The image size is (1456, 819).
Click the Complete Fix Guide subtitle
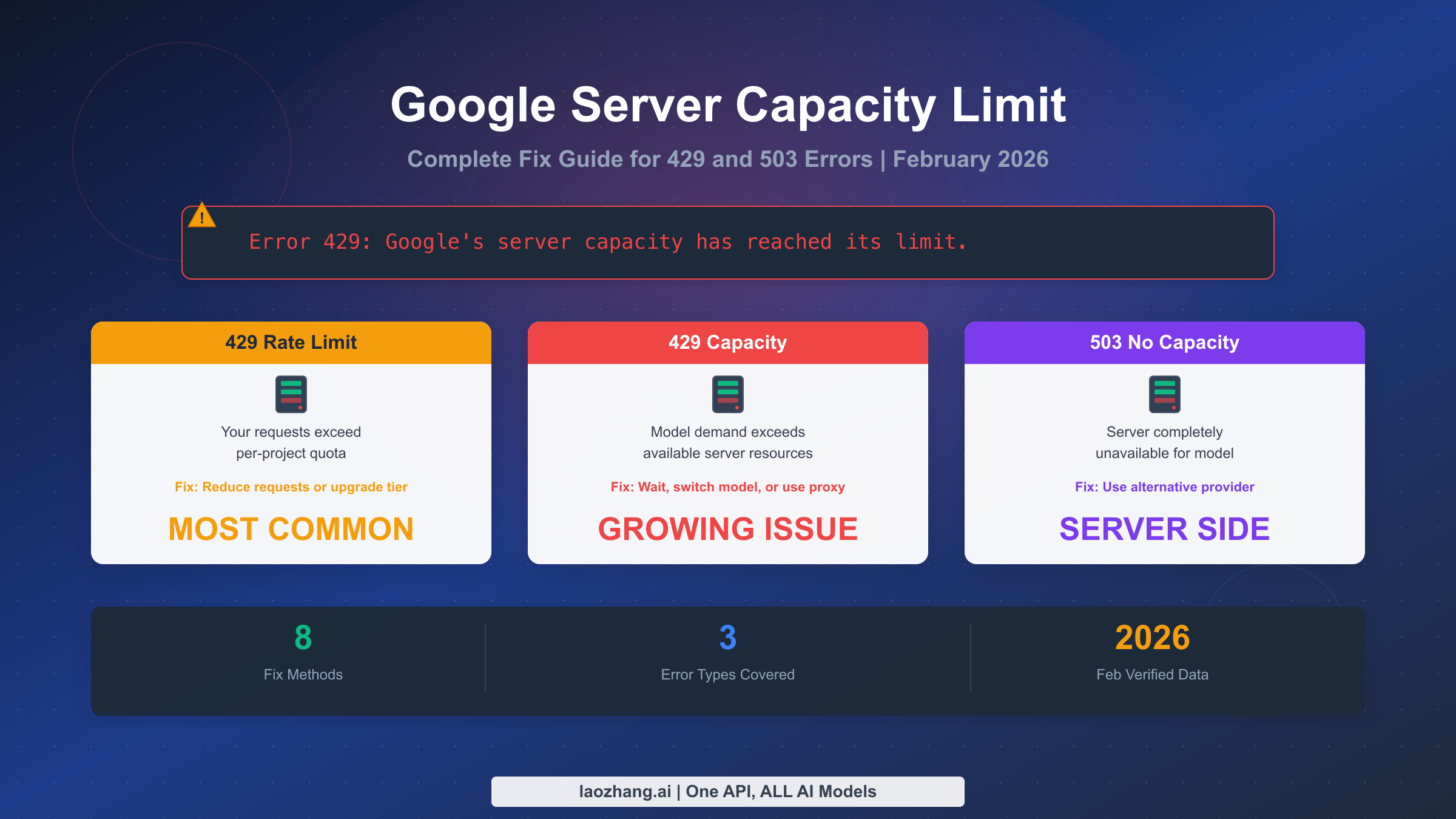pos(728,159)
